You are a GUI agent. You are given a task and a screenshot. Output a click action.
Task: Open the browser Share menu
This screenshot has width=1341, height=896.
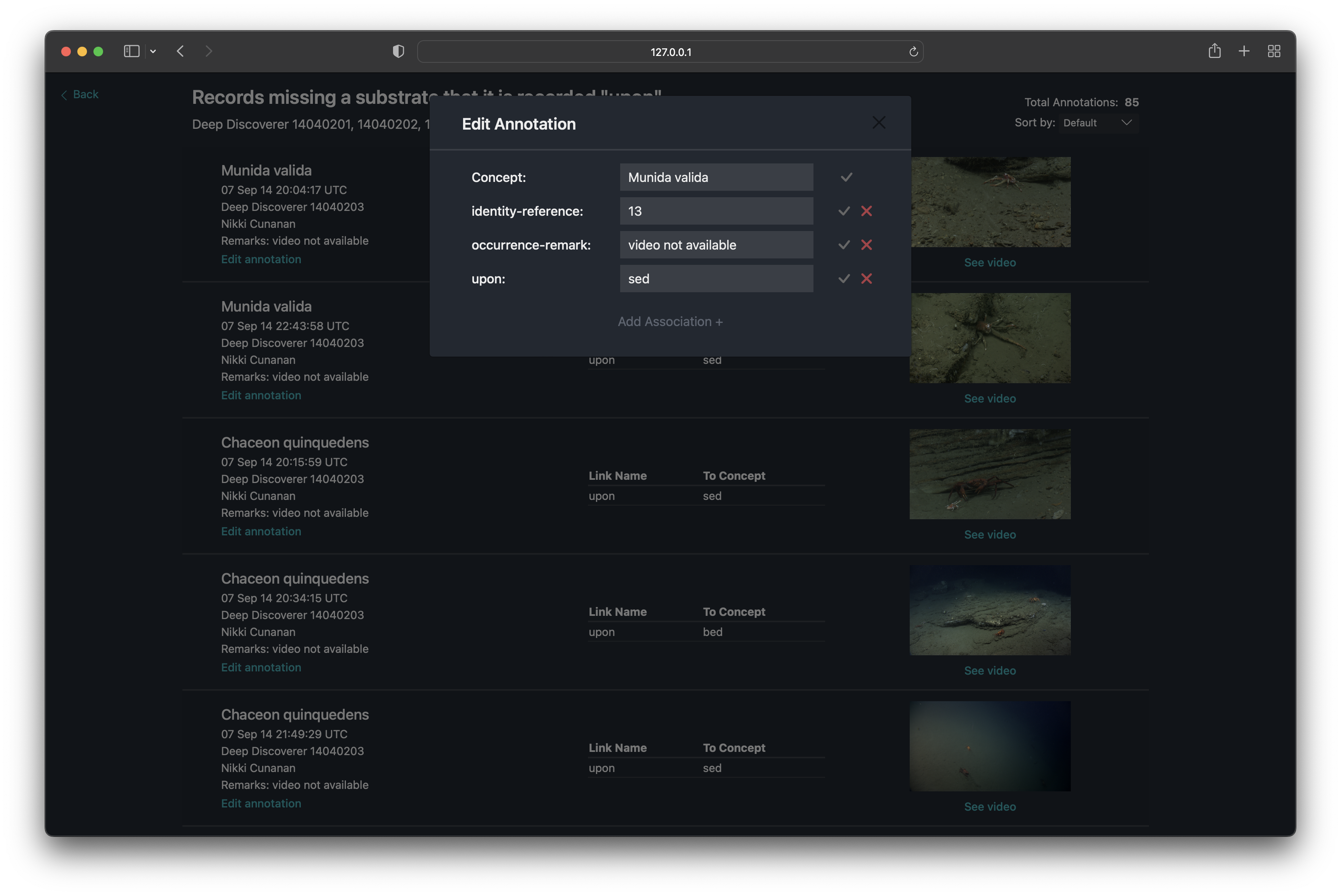click(1214, 52)
